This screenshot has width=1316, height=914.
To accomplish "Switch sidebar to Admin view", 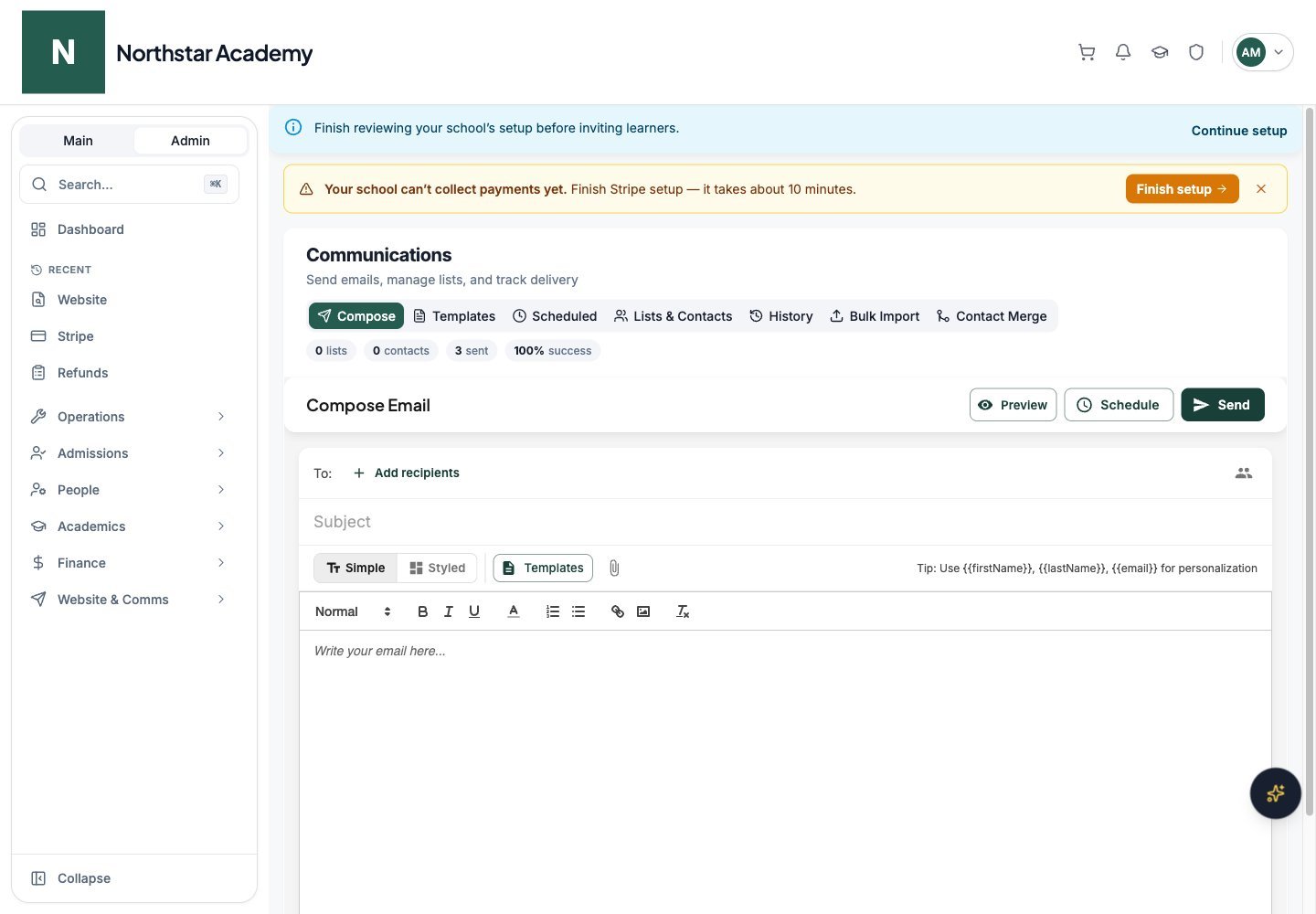I will [190, 140].
